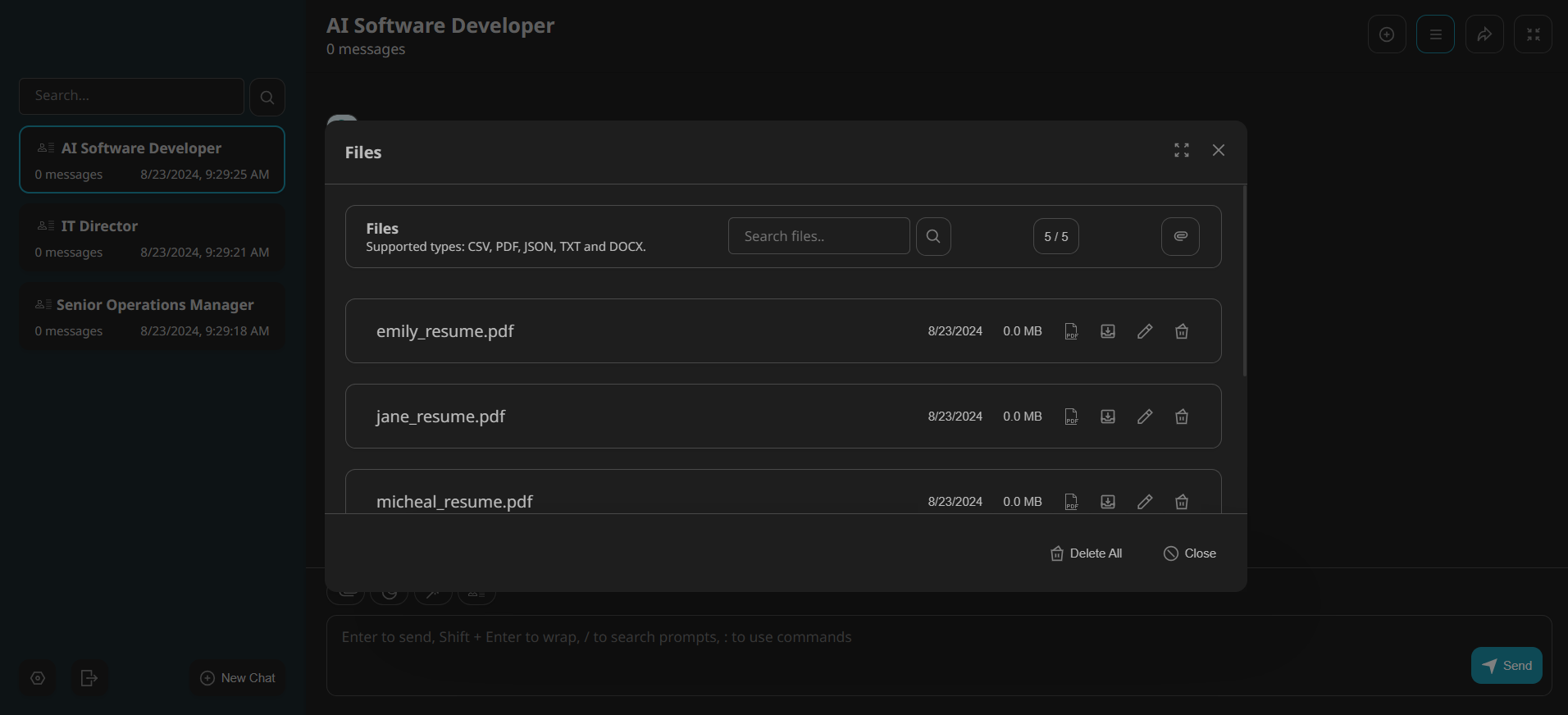The height and width of the screenshot is (715, 1568).
Task: Click the 5 / 5 file count badge
Action: (x=1055, y=237)
